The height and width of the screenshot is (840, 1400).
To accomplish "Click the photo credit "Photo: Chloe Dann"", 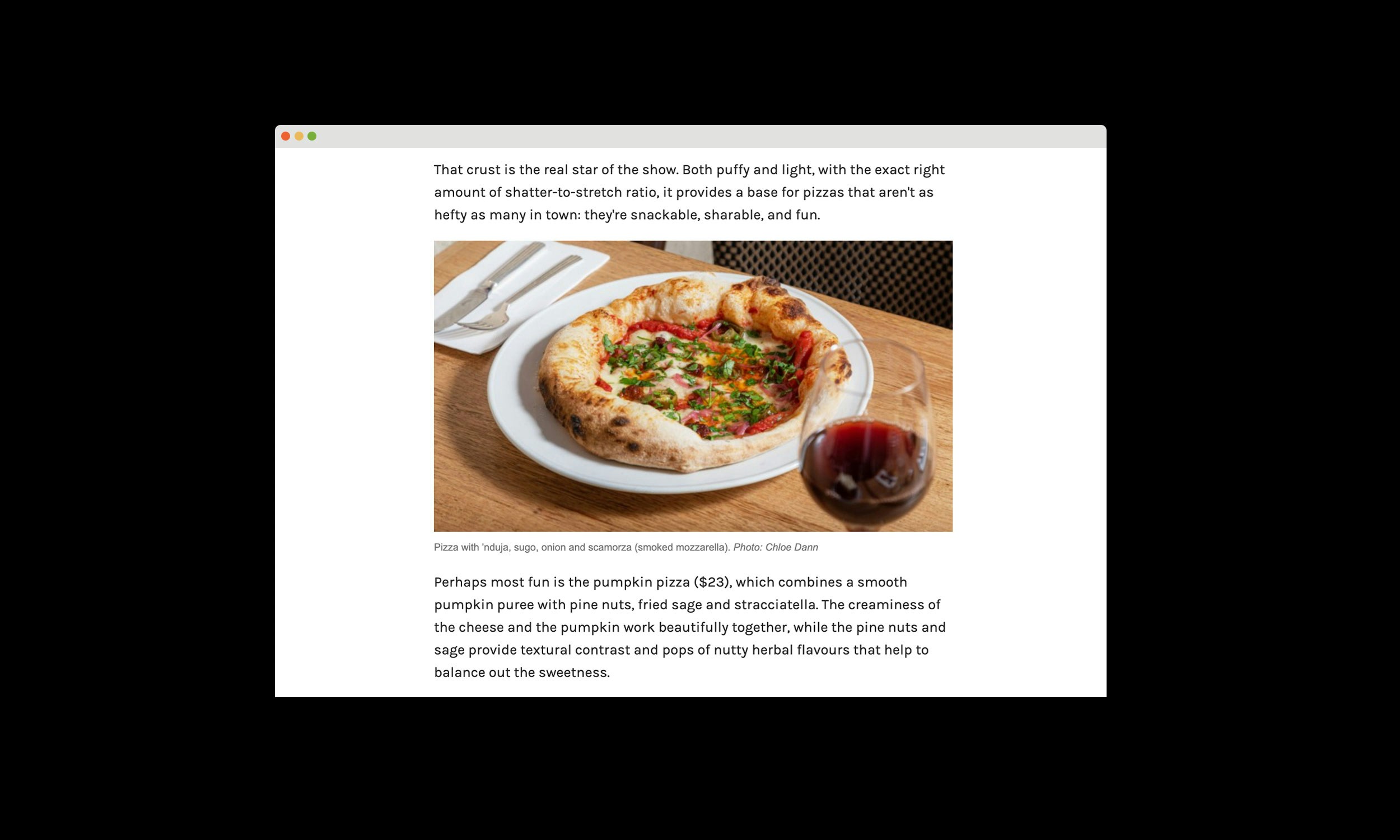I will tap(775, 547).
